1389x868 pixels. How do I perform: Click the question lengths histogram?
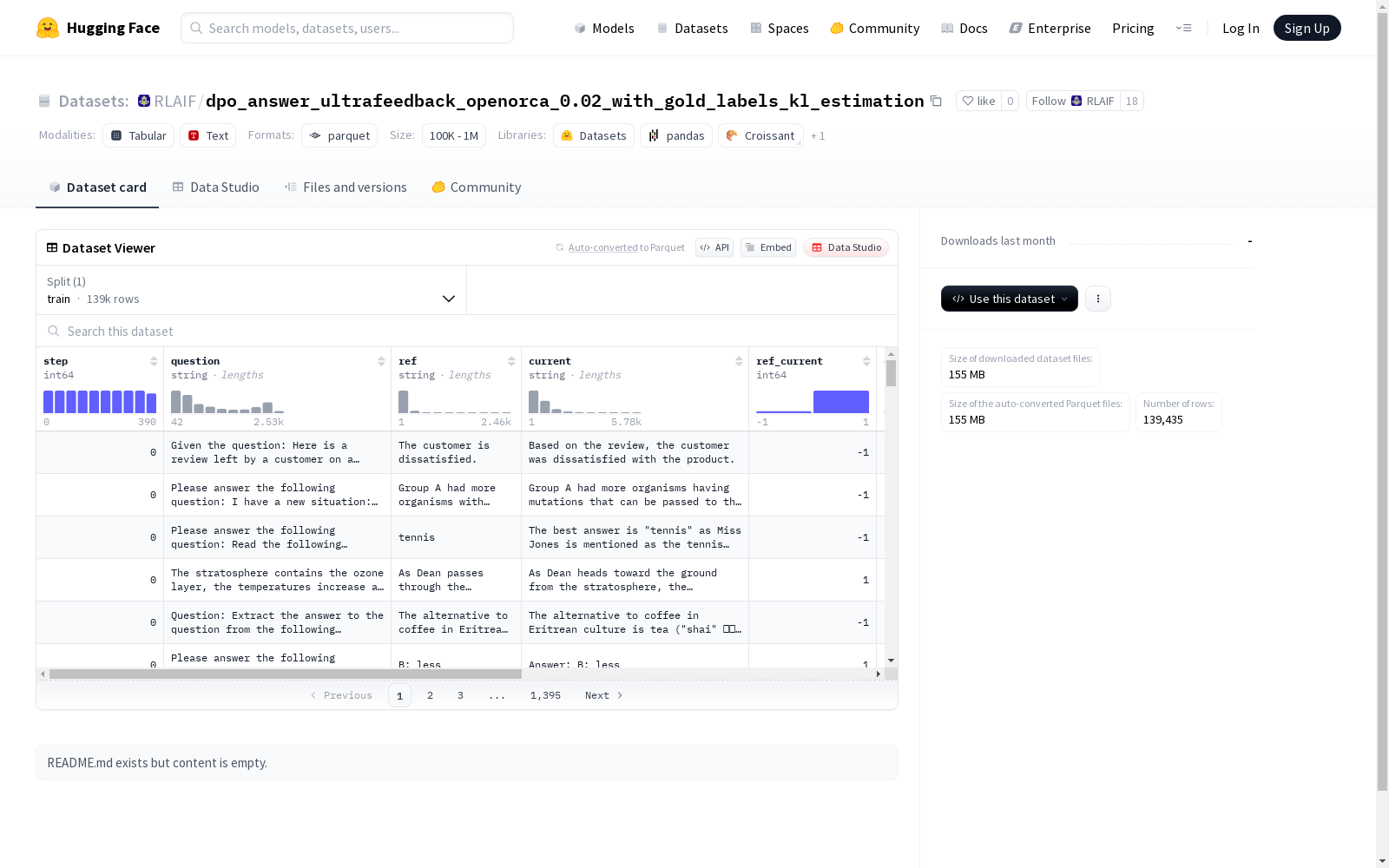click(x=227, y=402)
